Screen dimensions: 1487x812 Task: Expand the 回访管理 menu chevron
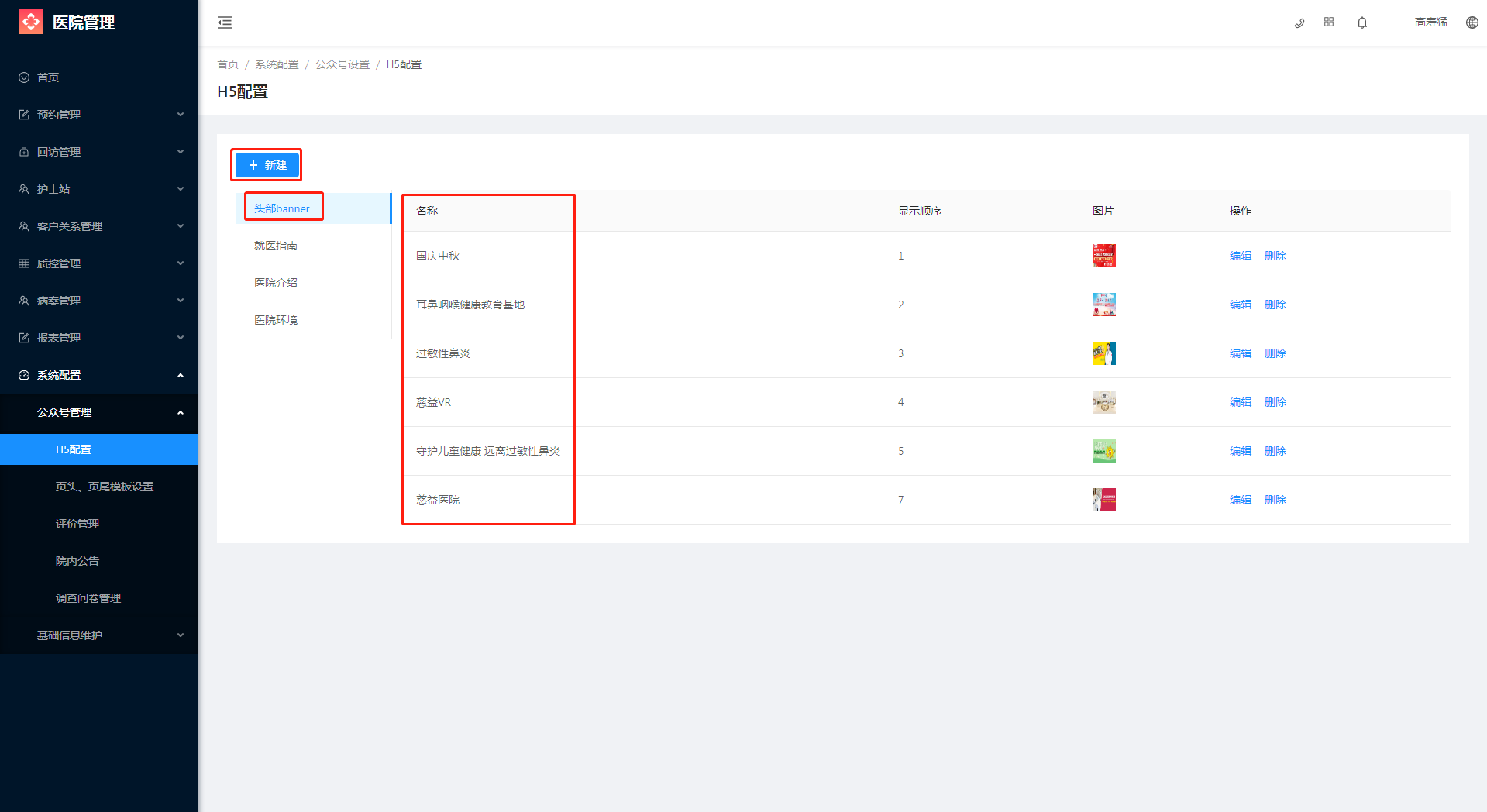(x=181, y=152)
